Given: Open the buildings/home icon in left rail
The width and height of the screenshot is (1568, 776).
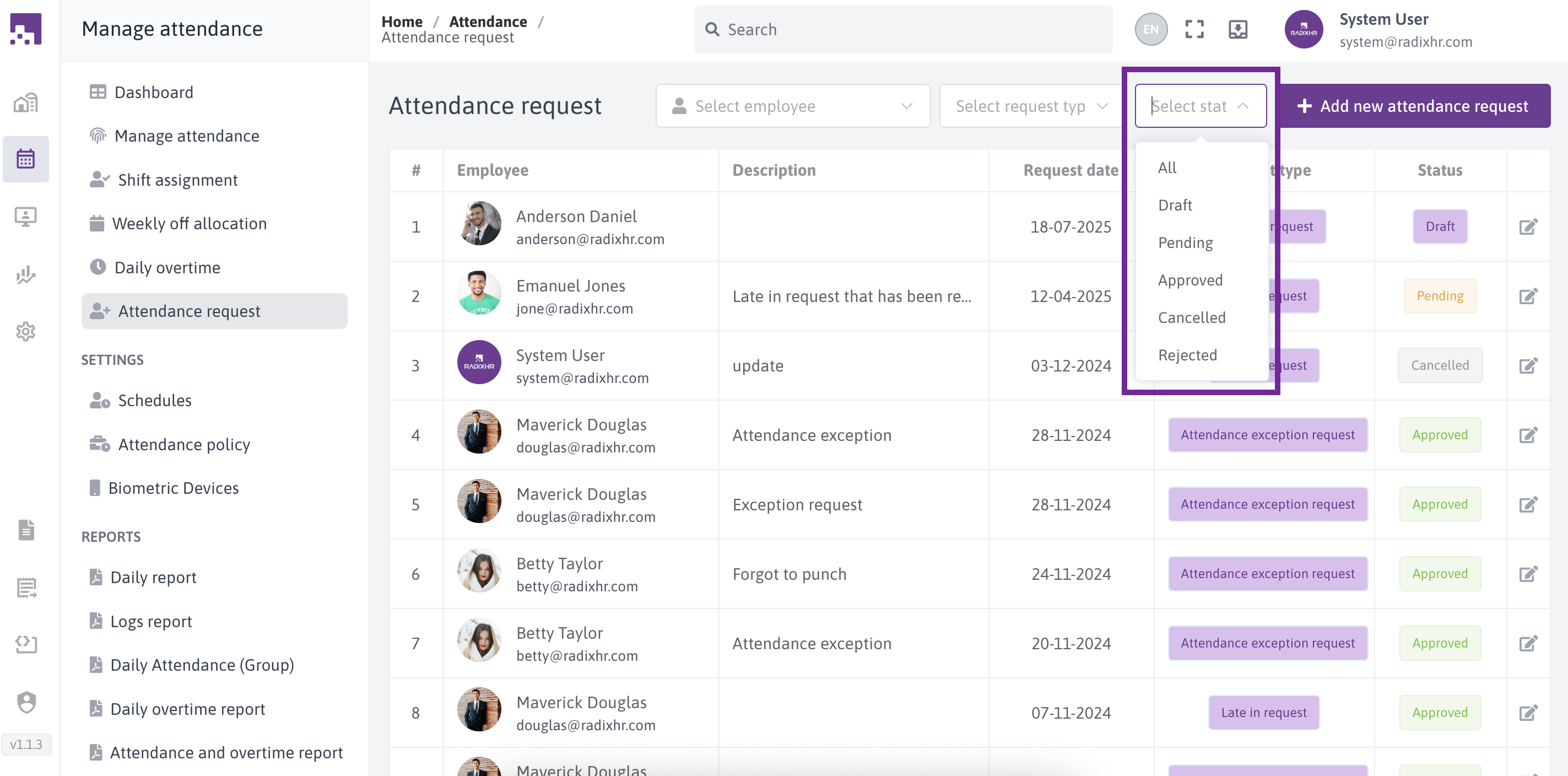Looking at the screenshot, I should pos(25,103).
